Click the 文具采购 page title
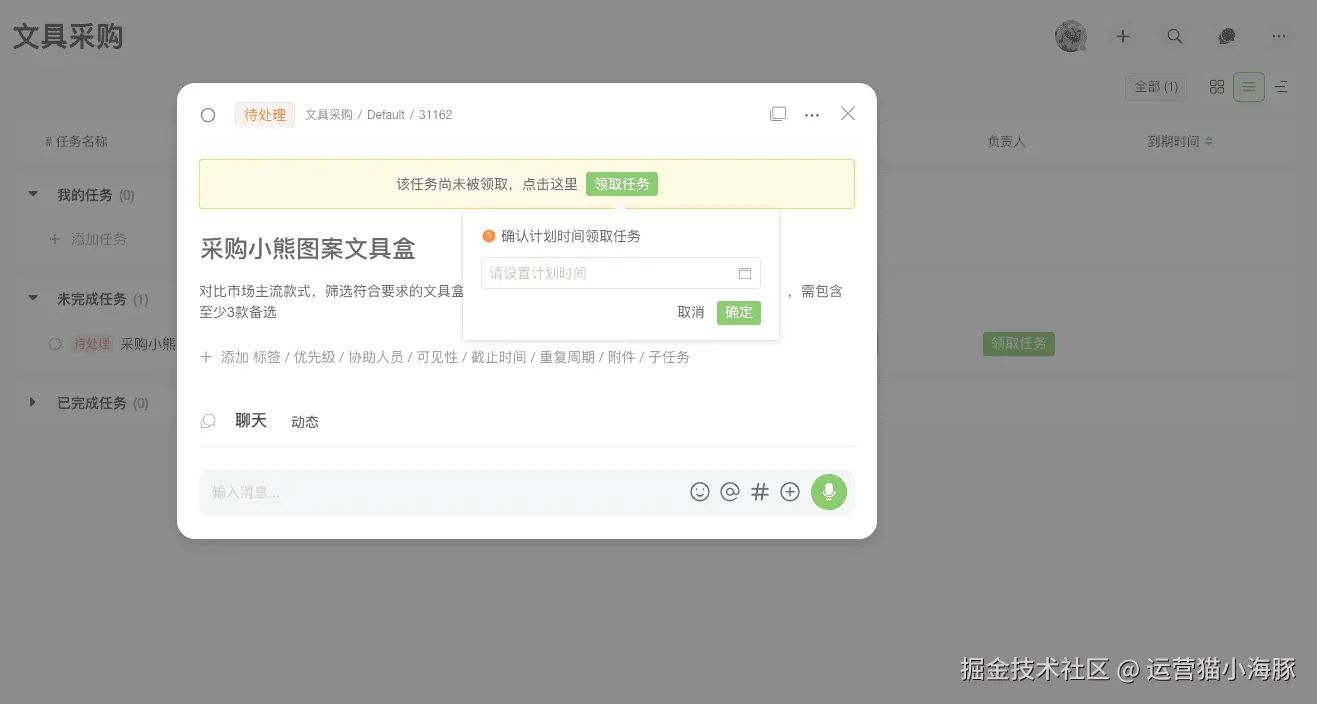Image resolution: width=1317 pixels, height=704 pixels. 68,37
